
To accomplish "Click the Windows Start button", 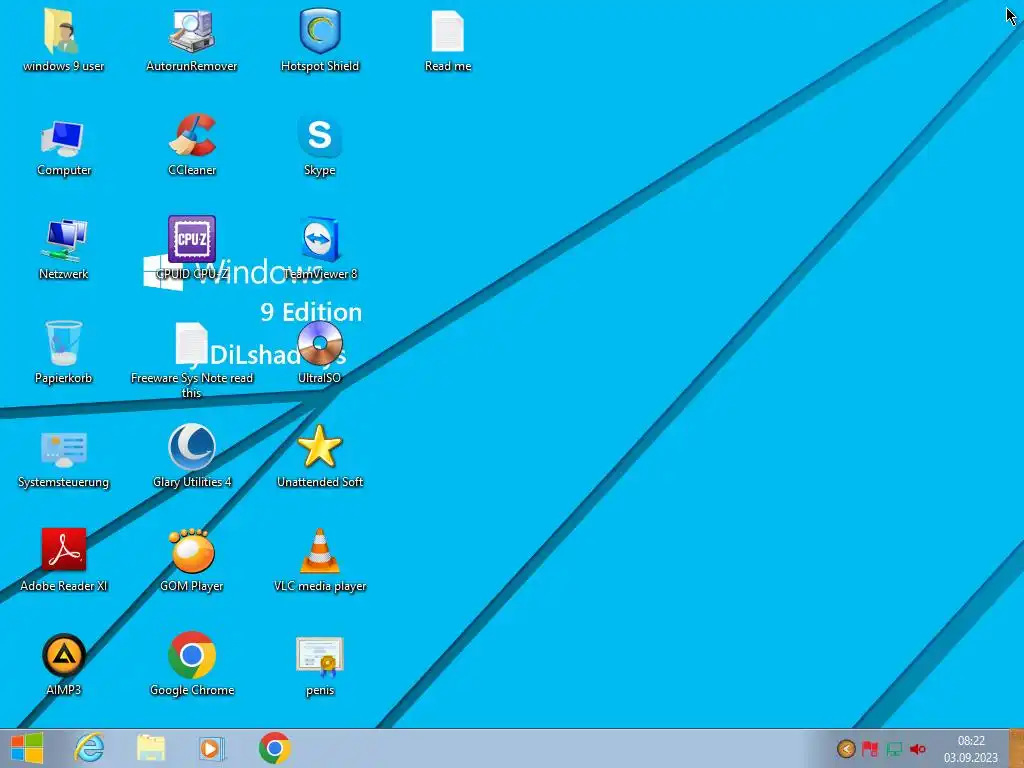I will click(27, 748).
